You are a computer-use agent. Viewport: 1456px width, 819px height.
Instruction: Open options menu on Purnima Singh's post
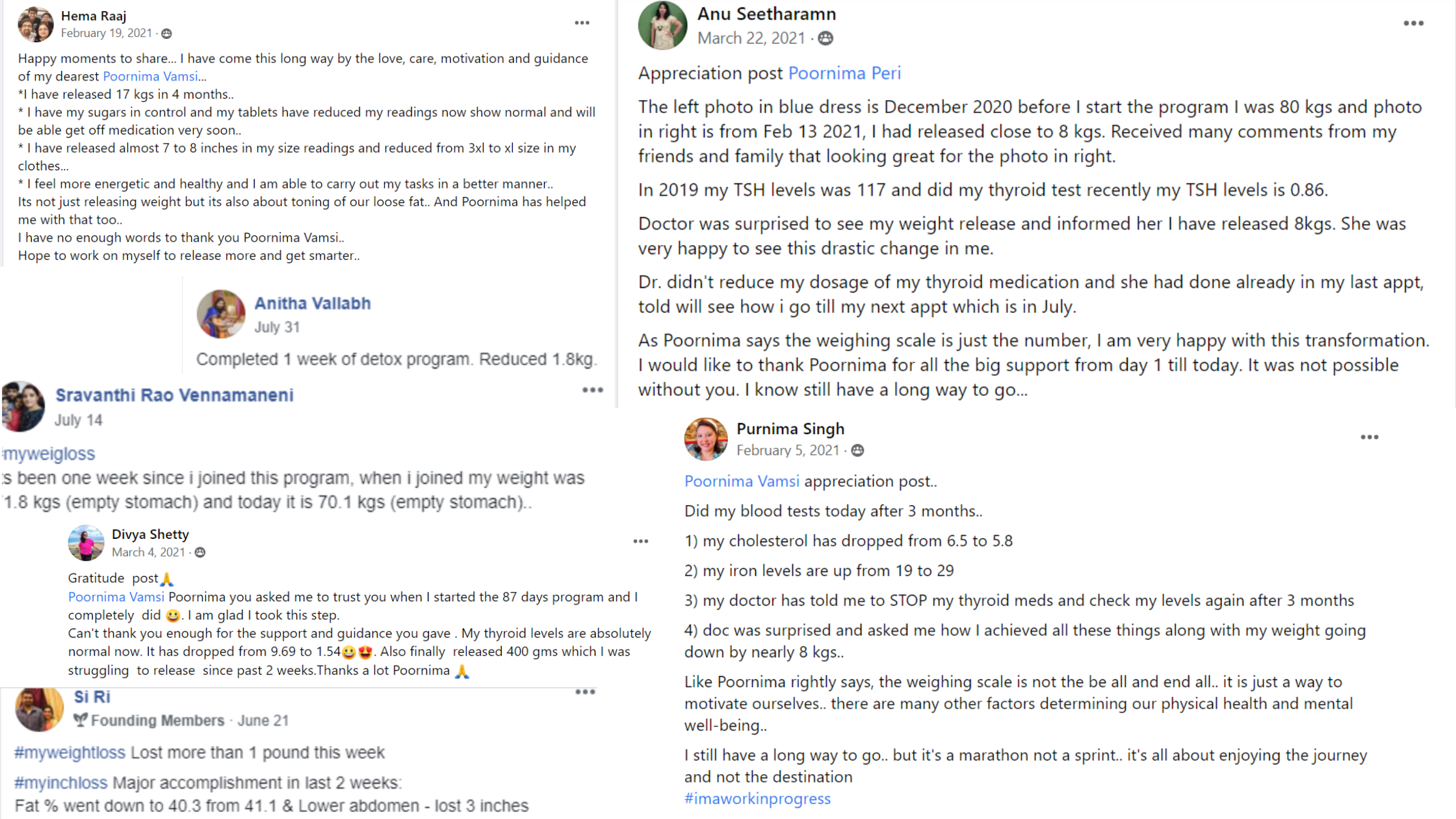(1370, 437)
